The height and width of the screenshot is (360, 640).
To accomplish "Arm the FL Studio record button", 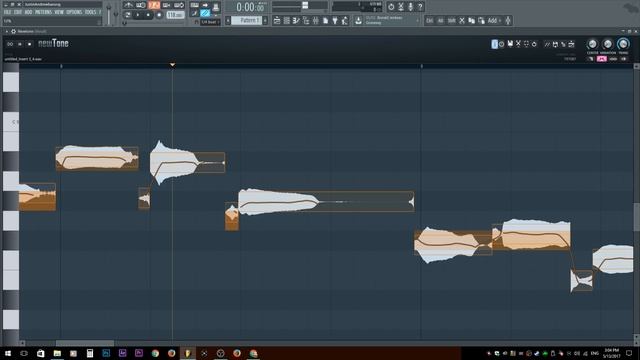I will 159,15.
